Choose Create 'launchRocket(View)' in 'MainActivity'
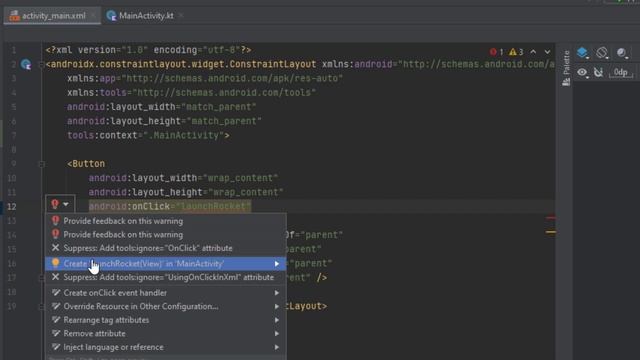Screen dimensions: 640x360 [x=166, y=264]
